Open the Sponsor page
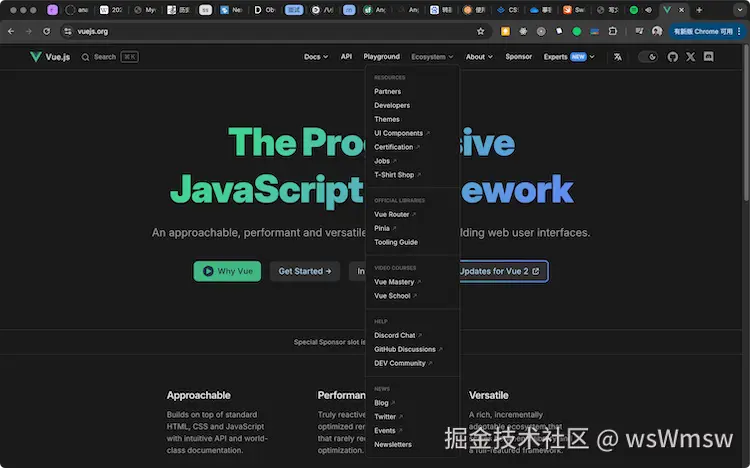The image size is (750, 468). tap(518, 56)
